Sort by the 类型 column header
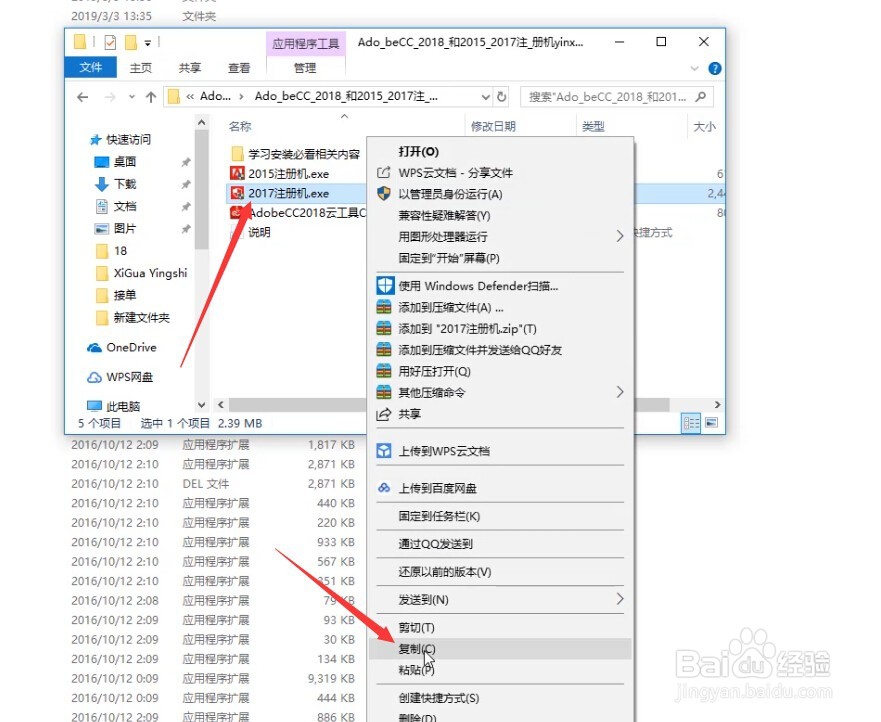881x722 pixels. pos(593,126)
